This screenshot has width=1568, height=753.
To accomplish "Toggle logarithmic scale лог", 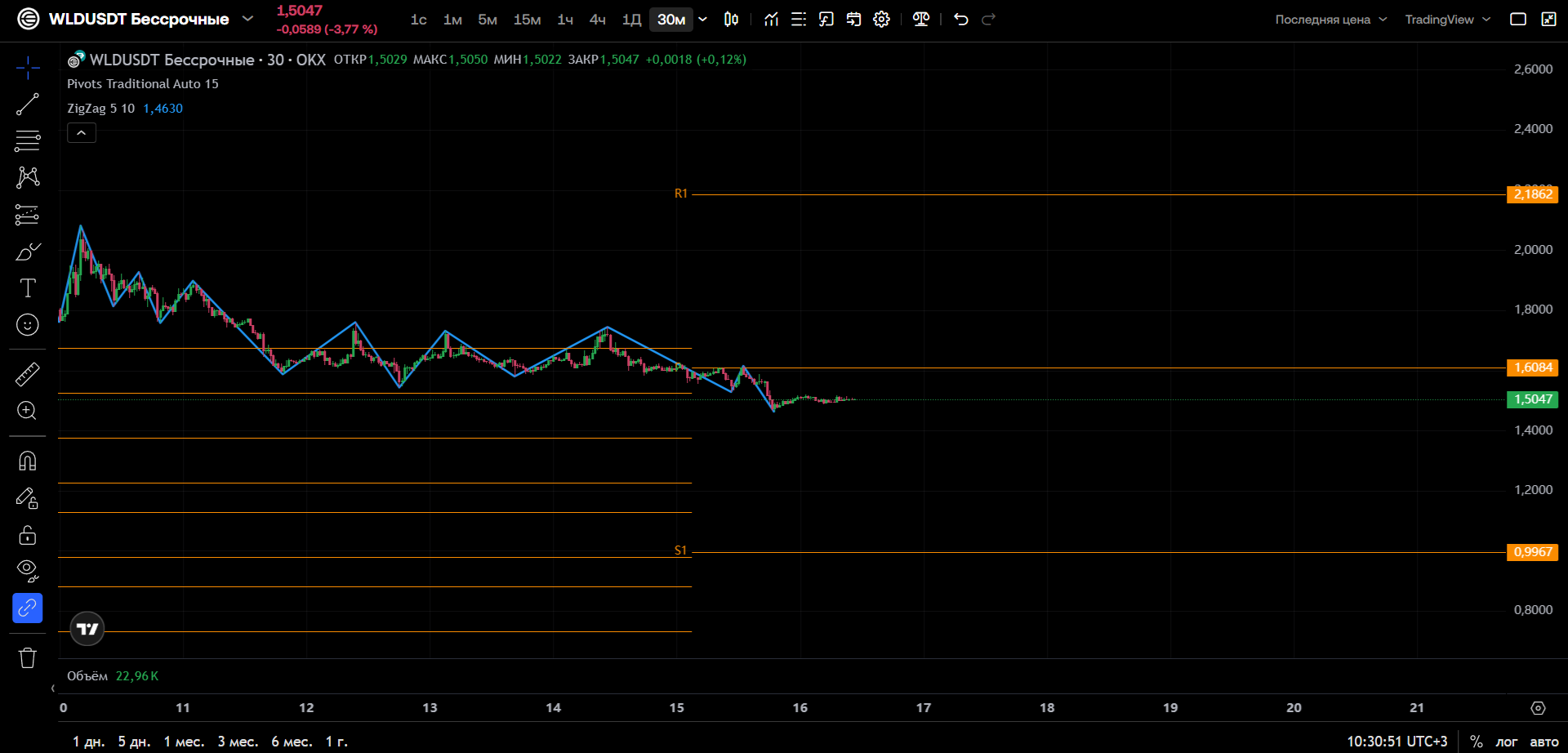I will (x=1506, y=742).
